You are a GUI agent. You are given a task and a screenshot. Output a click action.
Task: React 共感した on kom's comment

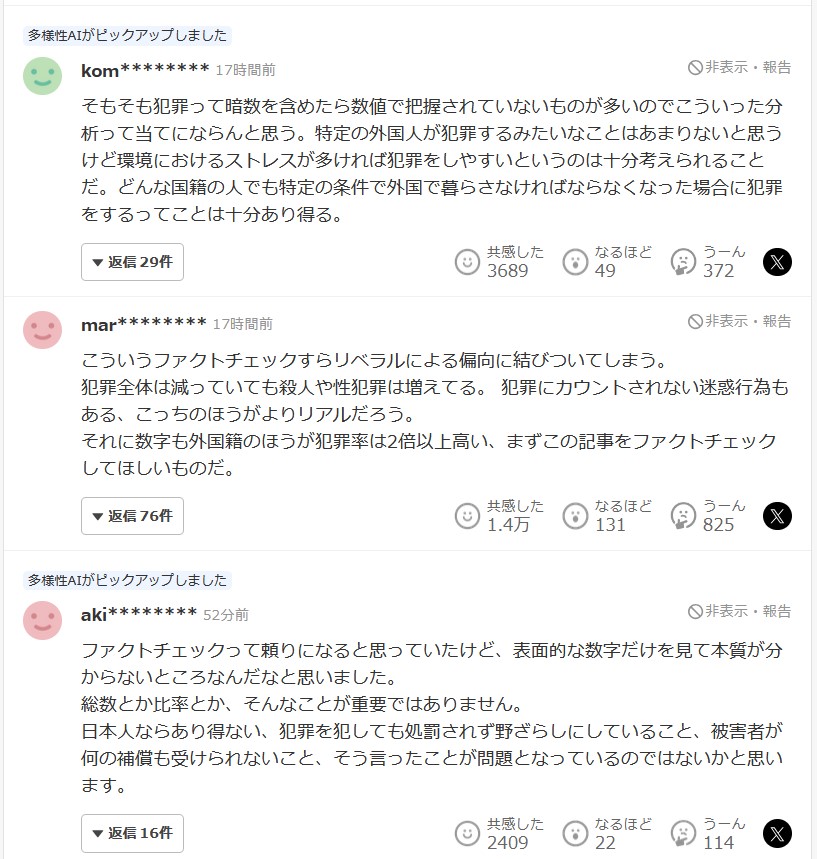click(x=499, y=262)
